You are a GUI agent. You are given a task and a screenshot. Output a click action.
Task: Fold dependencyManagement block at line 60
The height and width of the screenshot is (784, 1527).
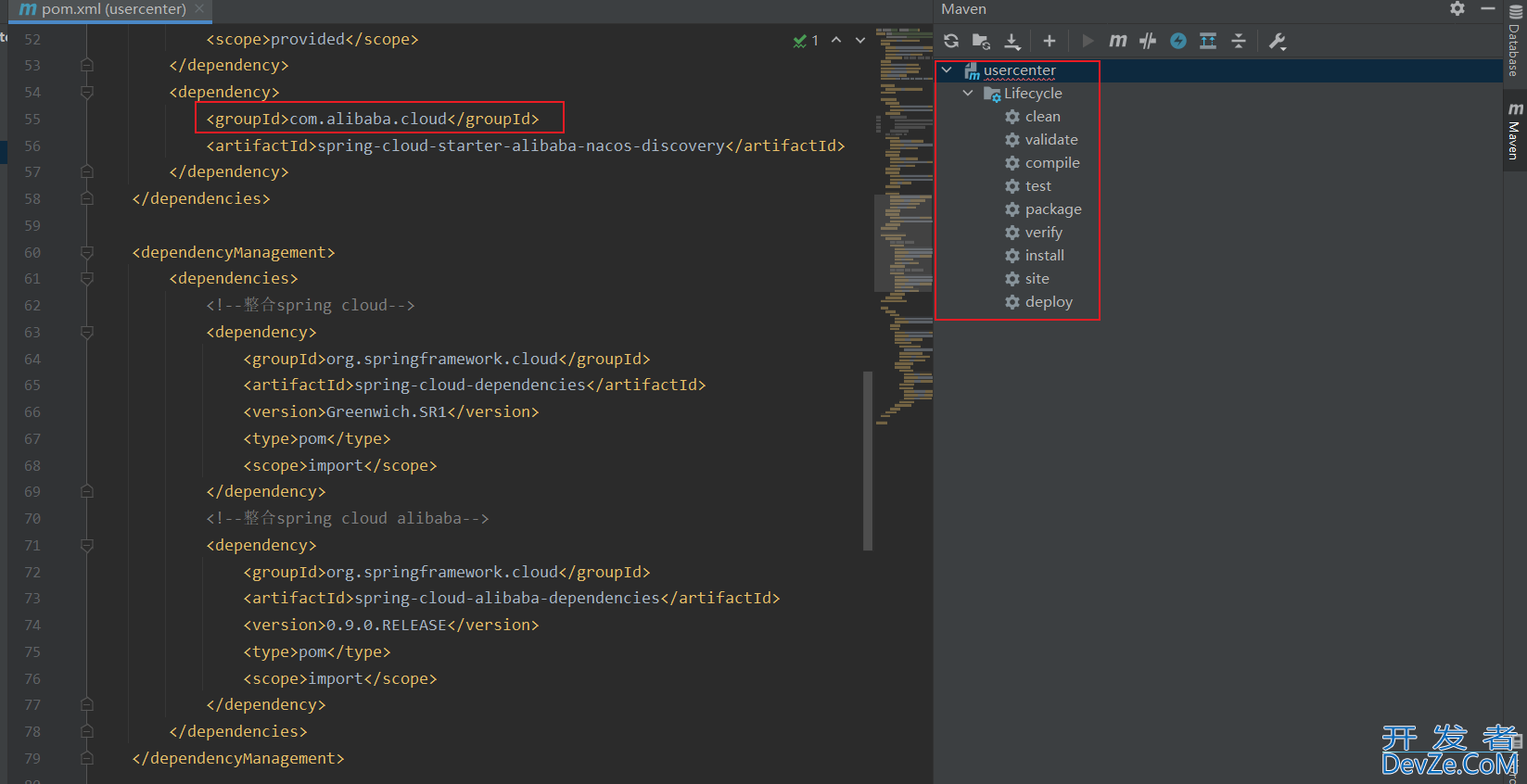tap(87, 252)
